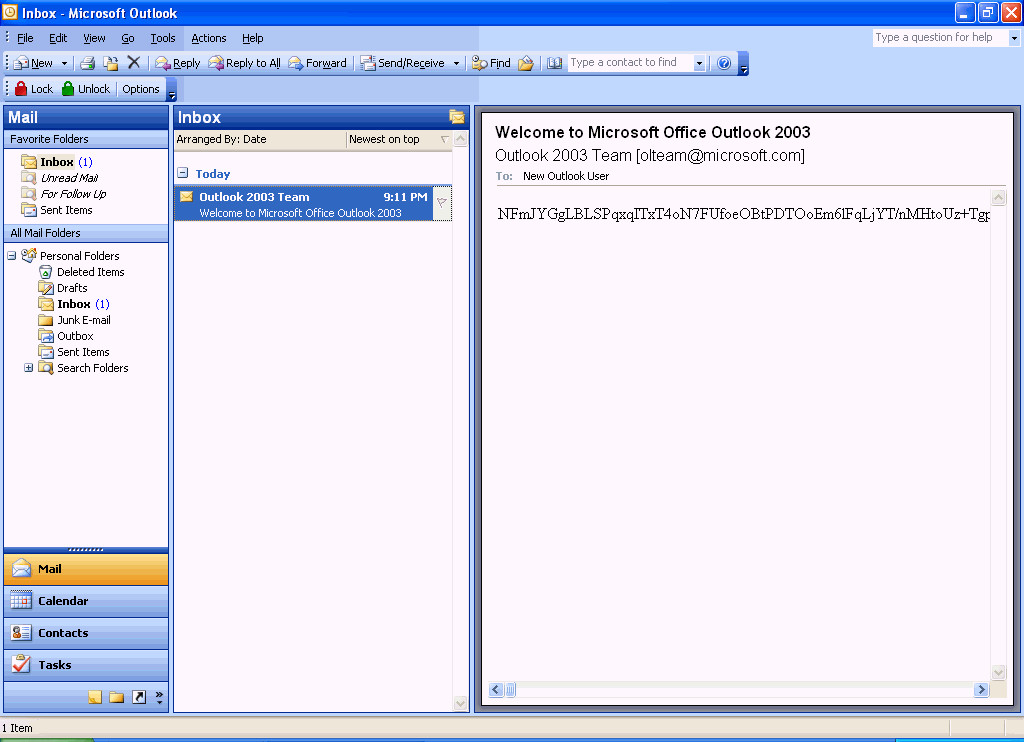The height and width of the screenshot is (742, 1024).
Task: Click the Address Book icon
Action: (554, 63)
